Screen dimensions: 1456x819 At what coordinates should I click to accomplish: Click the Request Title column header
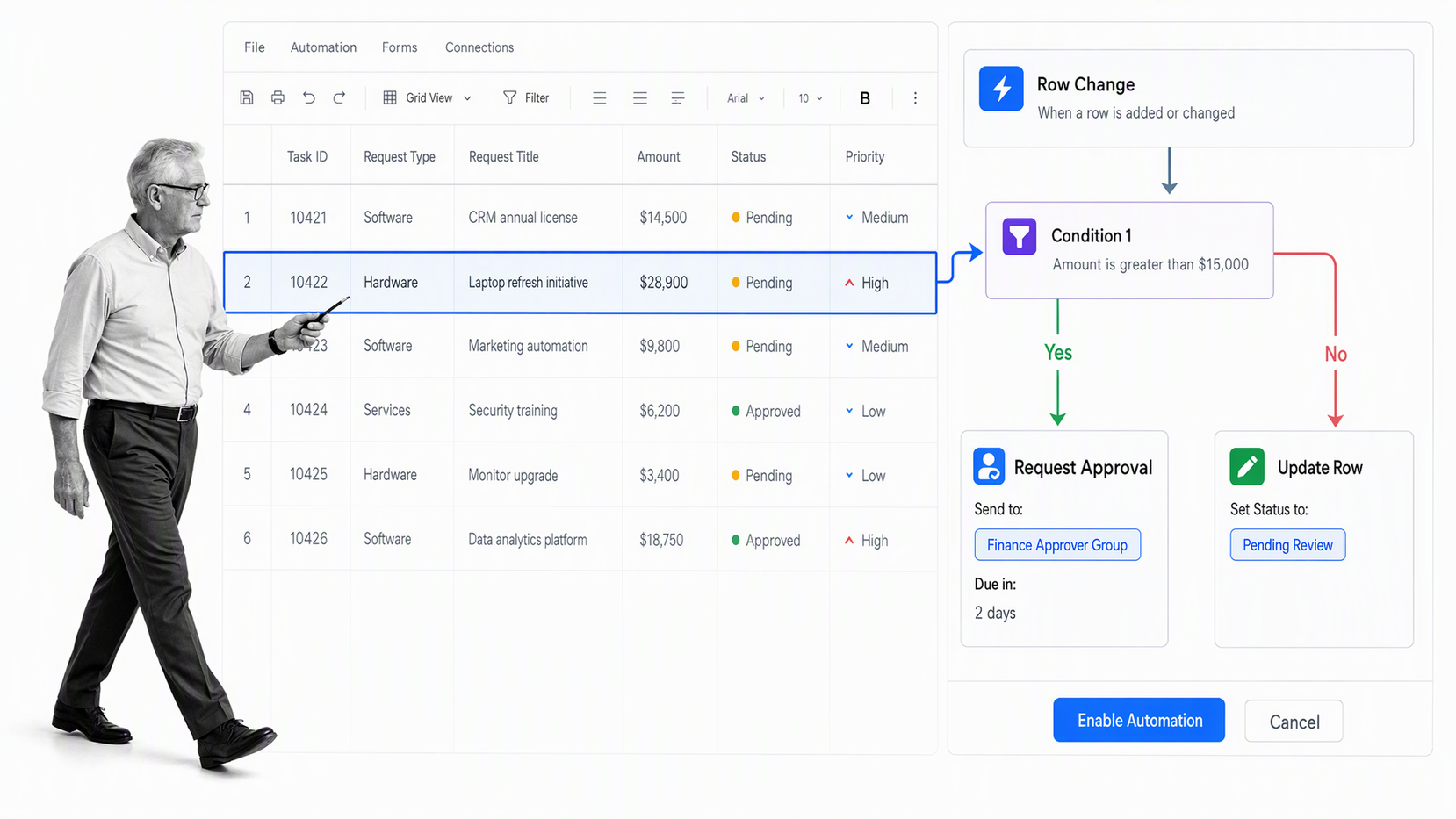(504, 156)
